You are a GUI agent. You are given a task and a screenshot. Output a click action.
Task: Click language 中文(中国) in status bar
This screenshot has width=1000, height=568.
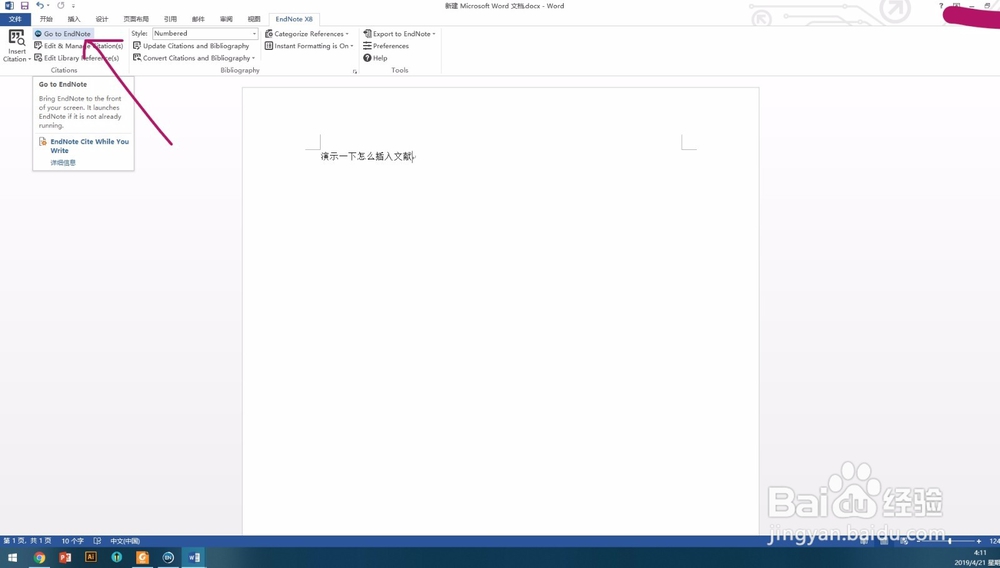tap(125, 541)
